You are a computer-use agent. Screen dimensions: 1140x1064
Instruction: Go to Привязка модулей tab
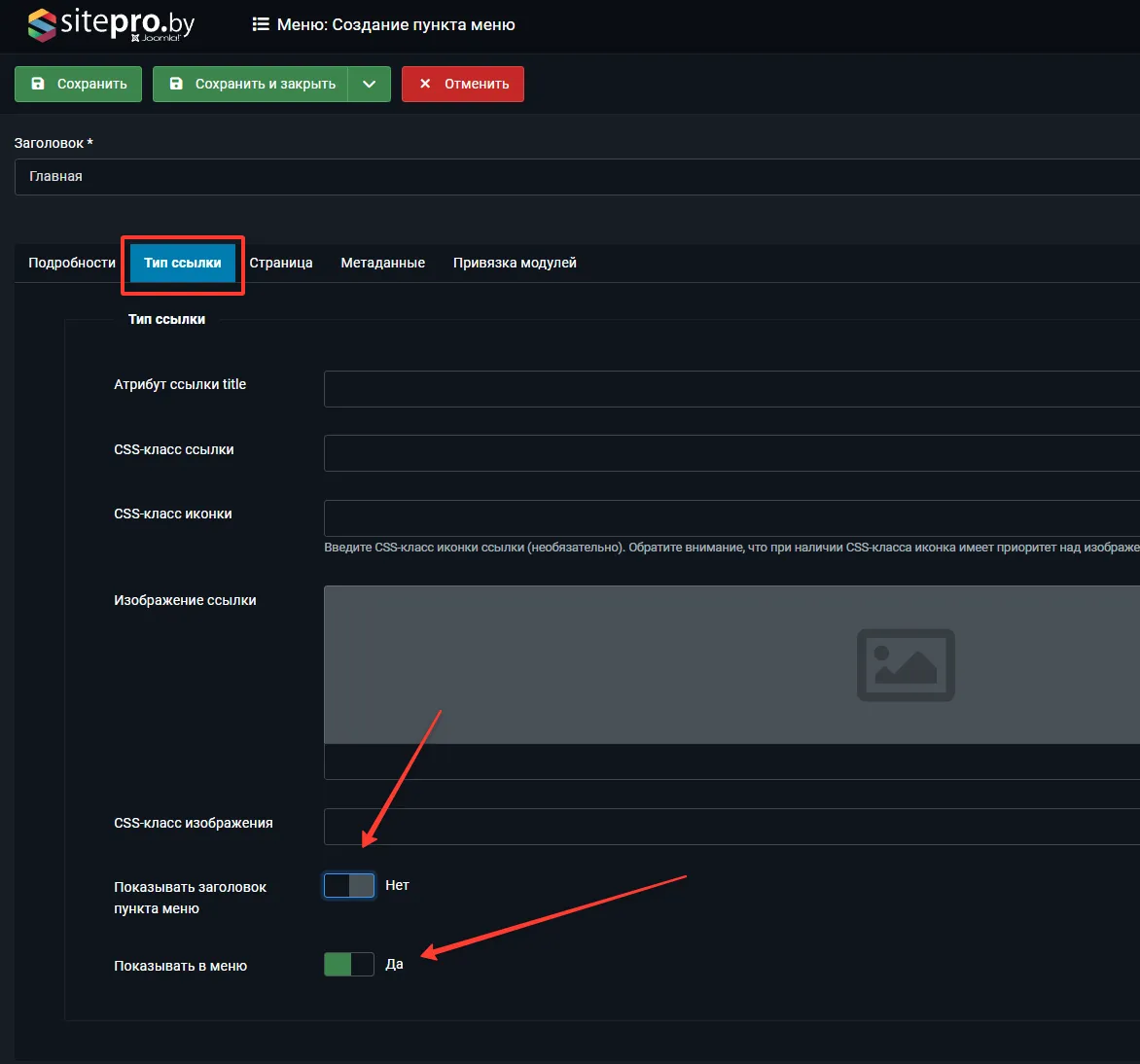515,263
